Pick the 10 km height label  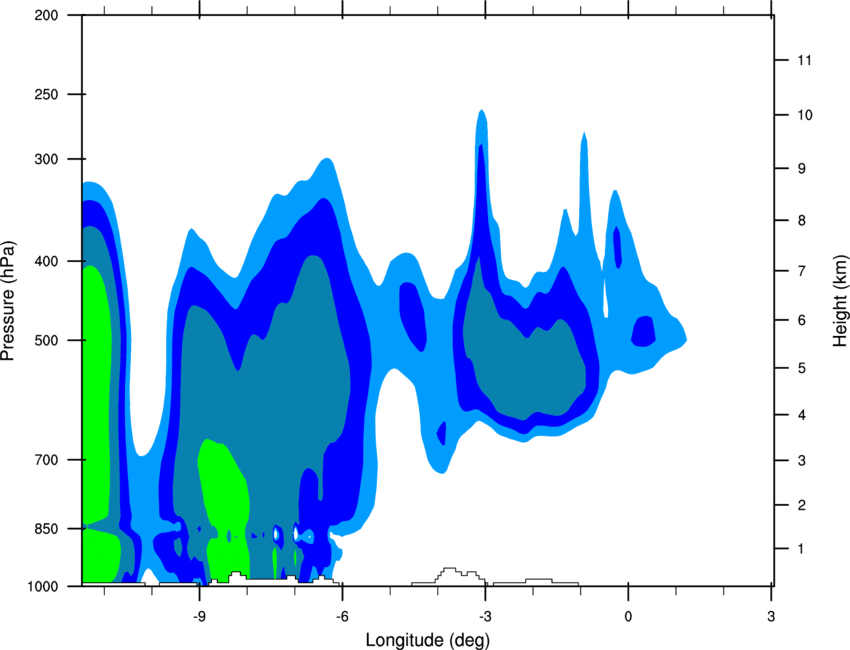click(805, 115)
